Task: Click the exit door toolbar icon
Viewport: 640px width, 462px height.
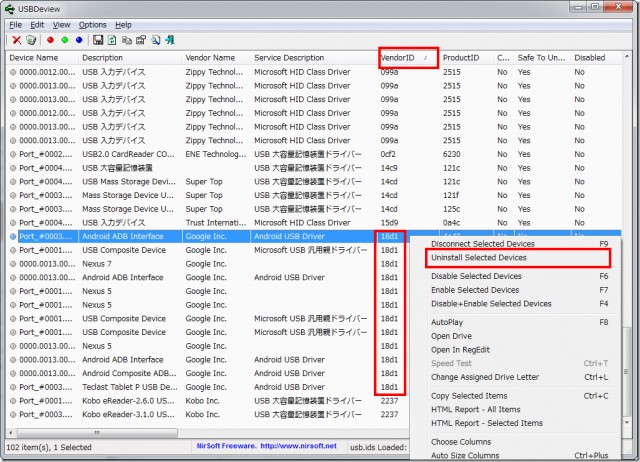Action: [170, 40]
